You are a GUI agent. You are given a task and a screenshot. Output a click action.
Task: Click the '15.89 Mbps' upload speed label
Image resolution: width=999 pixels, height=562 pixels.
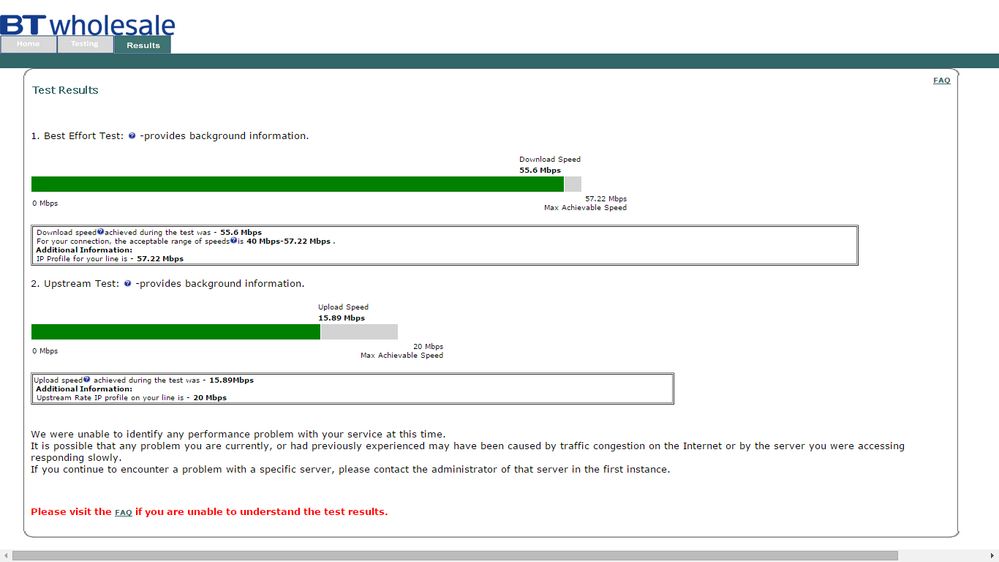341,318
